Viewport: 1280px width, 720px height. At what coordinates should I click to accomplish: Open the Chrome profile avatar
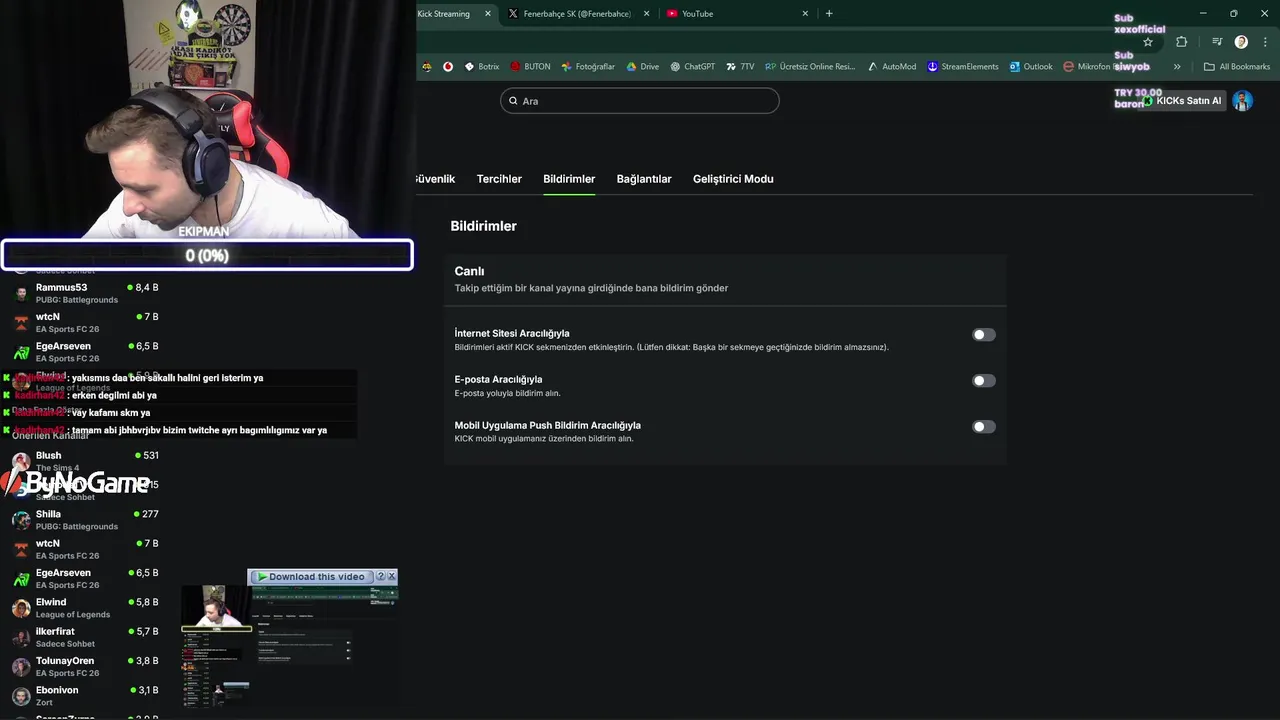[x=1241, y=42]
